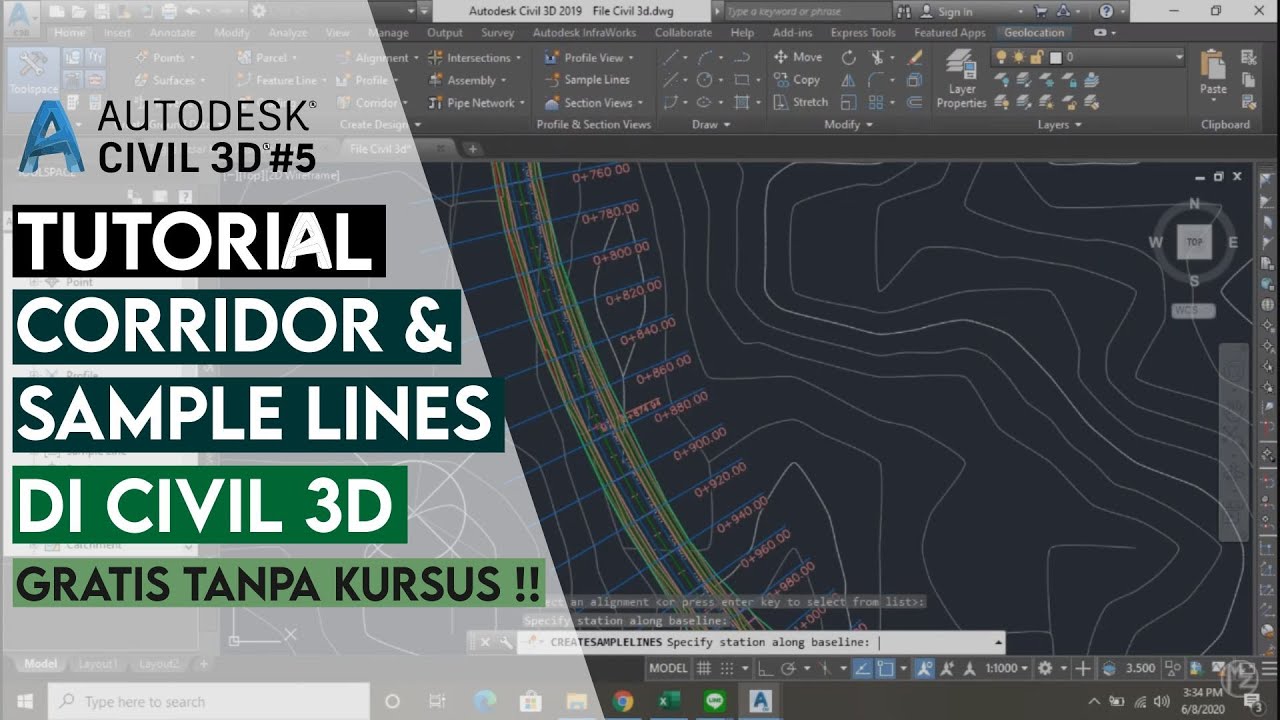Expand the Pipe Network dropdown
Image resolution: width=1280 pixels, height=720 pixels.
click(x=523, y=102)
